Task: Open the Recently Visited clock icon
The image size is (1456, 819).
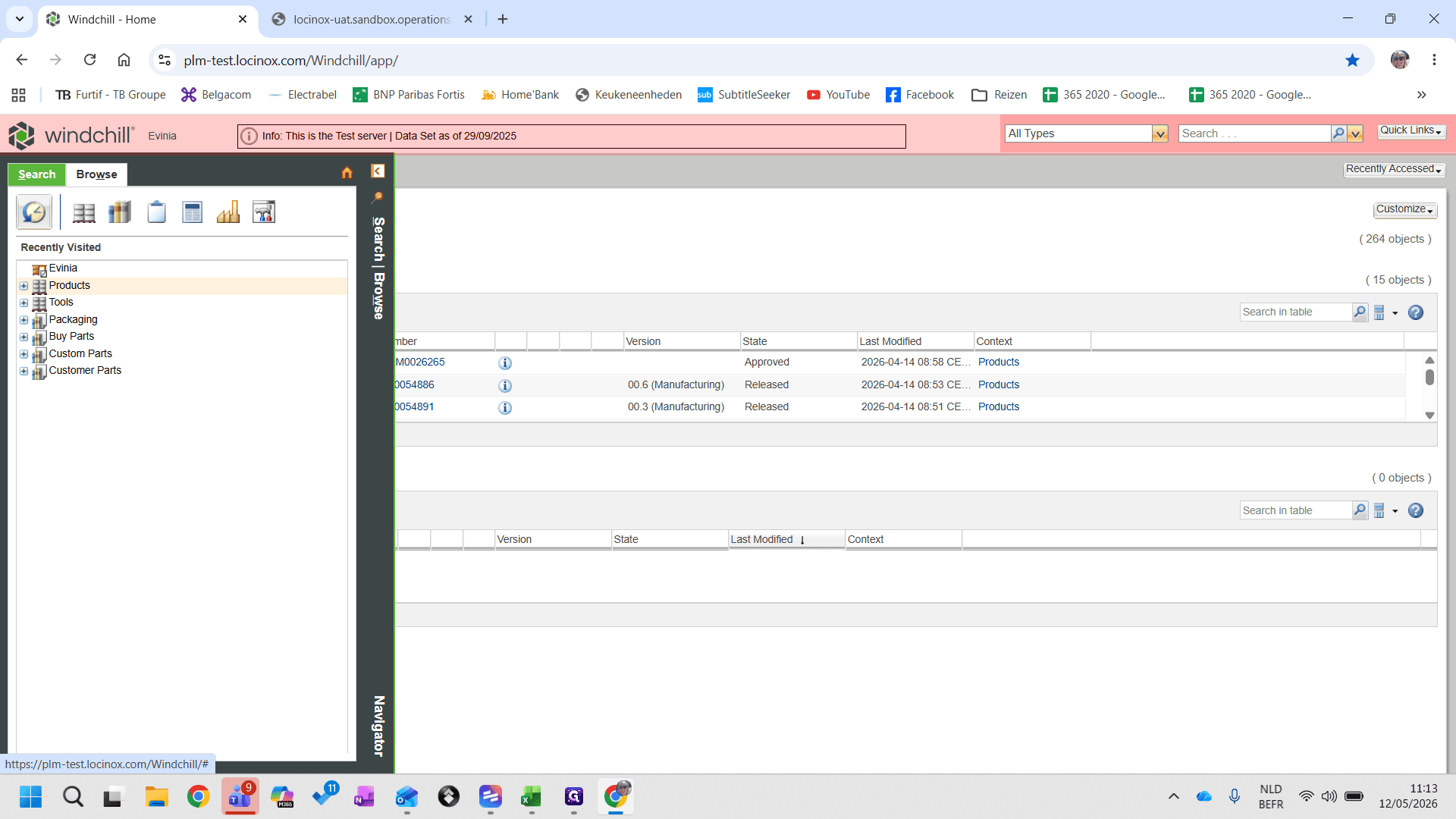Action: (x=34, y=212)
